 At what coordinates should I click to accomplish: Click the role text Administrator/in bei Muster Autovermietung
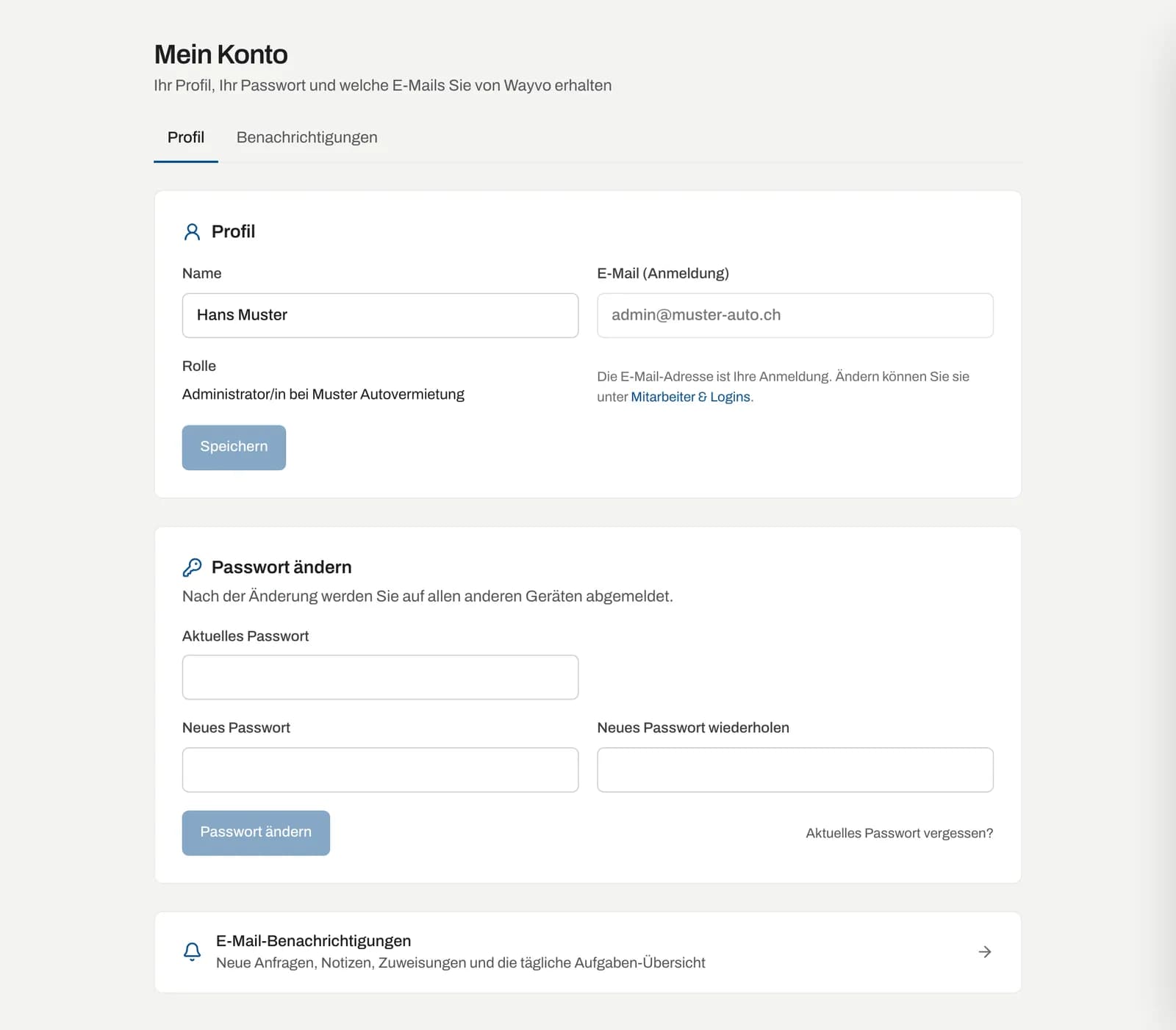323,395
